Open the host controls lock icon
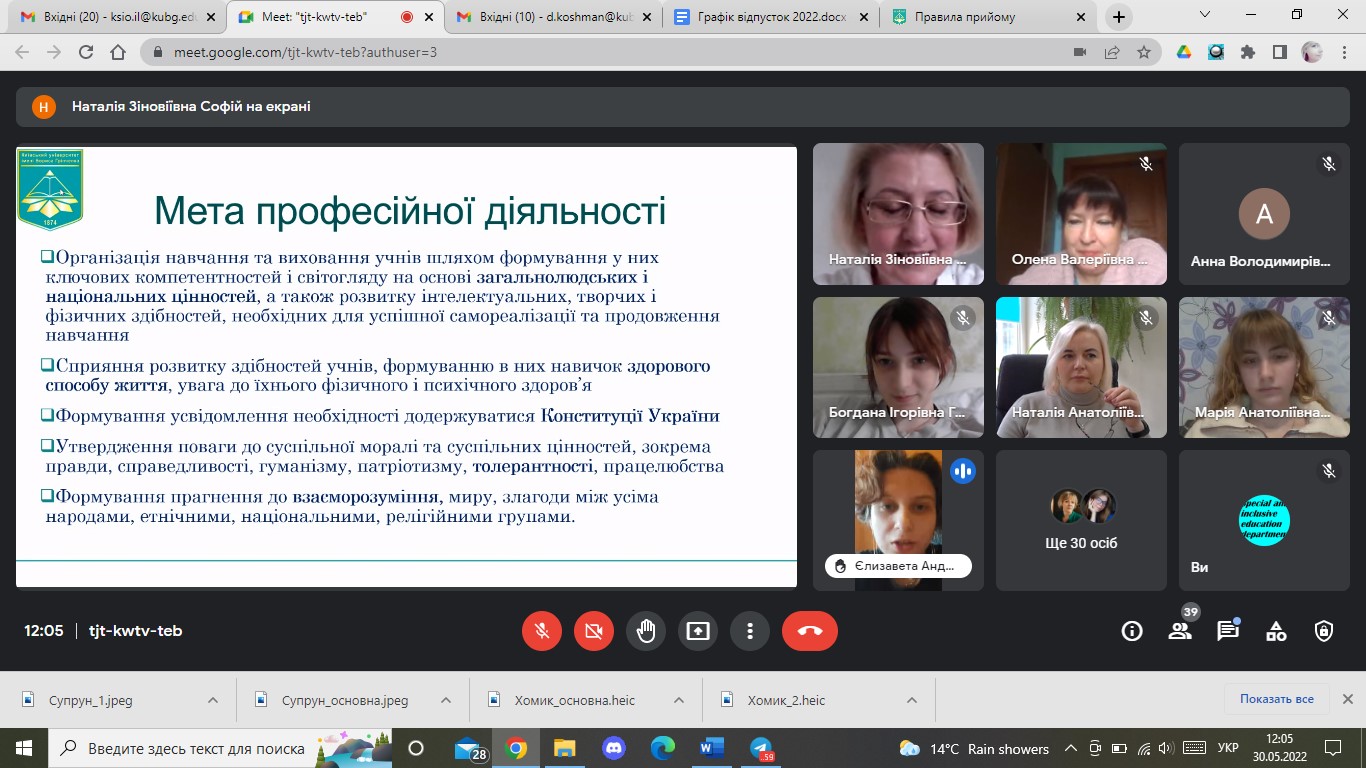The height and width of the screenshot is (768, 1366). tap(1324, 631)
